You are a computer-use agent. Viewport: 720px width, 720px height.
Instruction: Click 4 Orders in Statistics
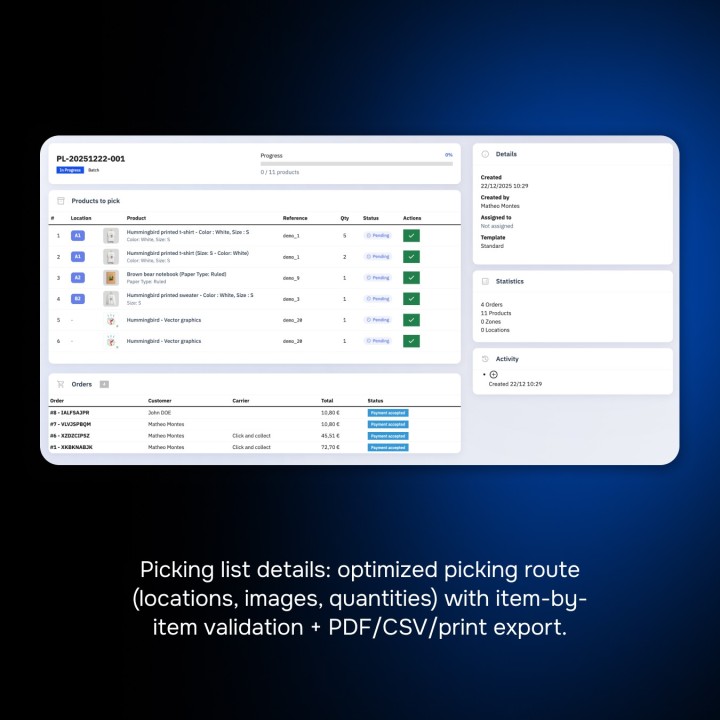[491, 304]
